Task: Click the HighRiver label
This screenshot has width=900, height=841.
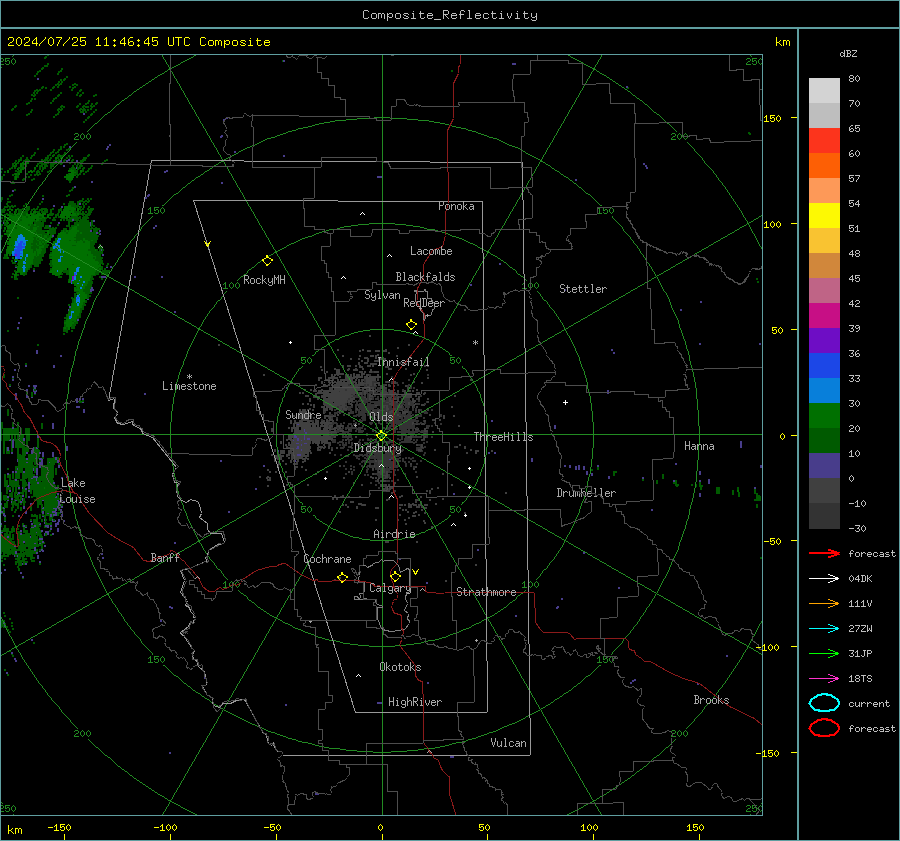Action: [x=415, y=702]
